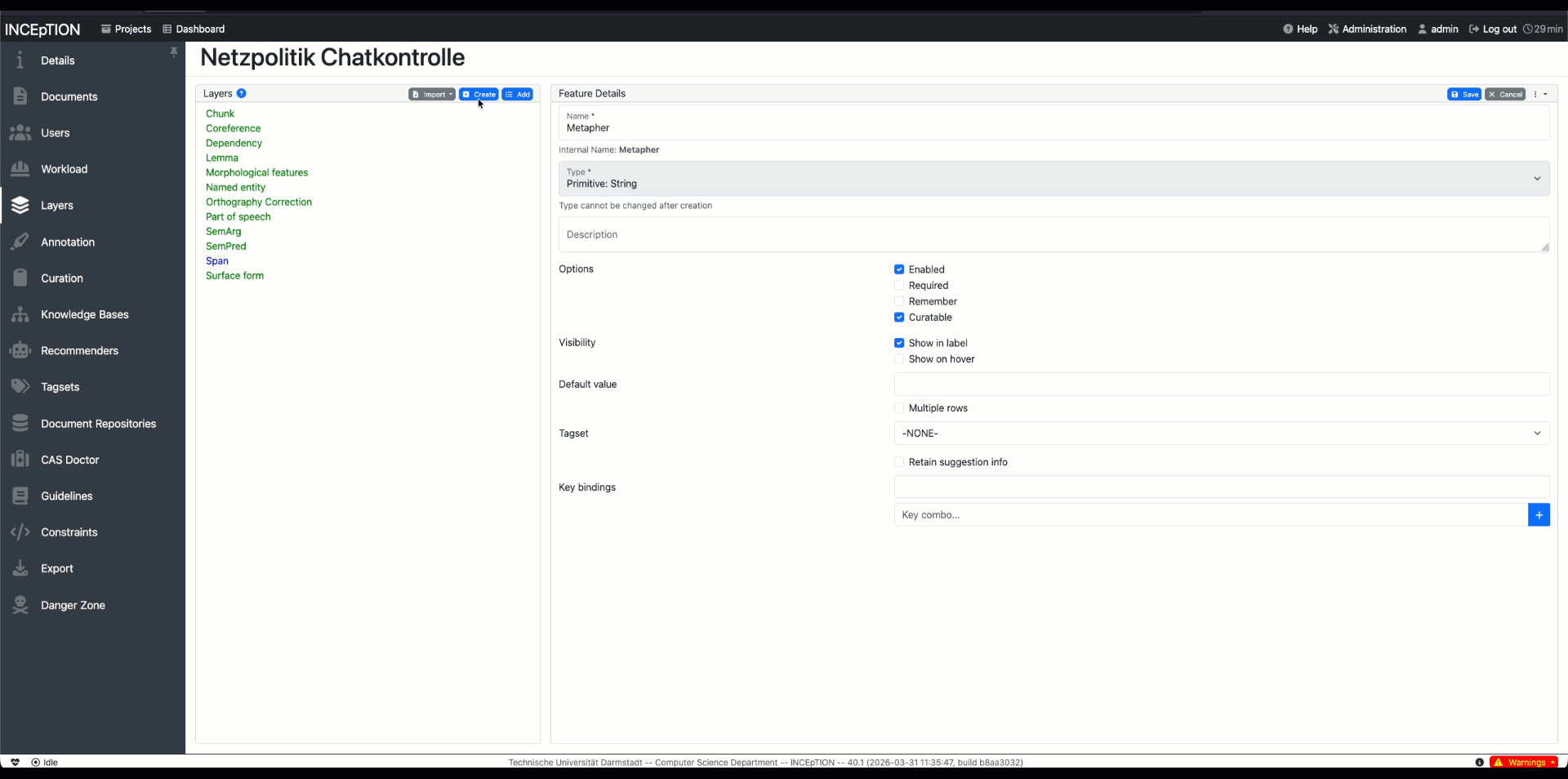Uncheck the Enabled option
Screen dimensions: 1568x779
899,269
